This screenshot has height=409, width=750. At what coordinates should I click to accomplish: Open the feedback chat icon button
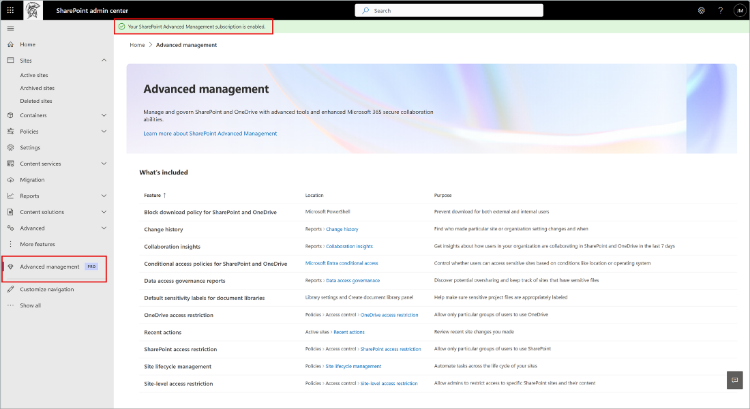[x=735, y=380]
